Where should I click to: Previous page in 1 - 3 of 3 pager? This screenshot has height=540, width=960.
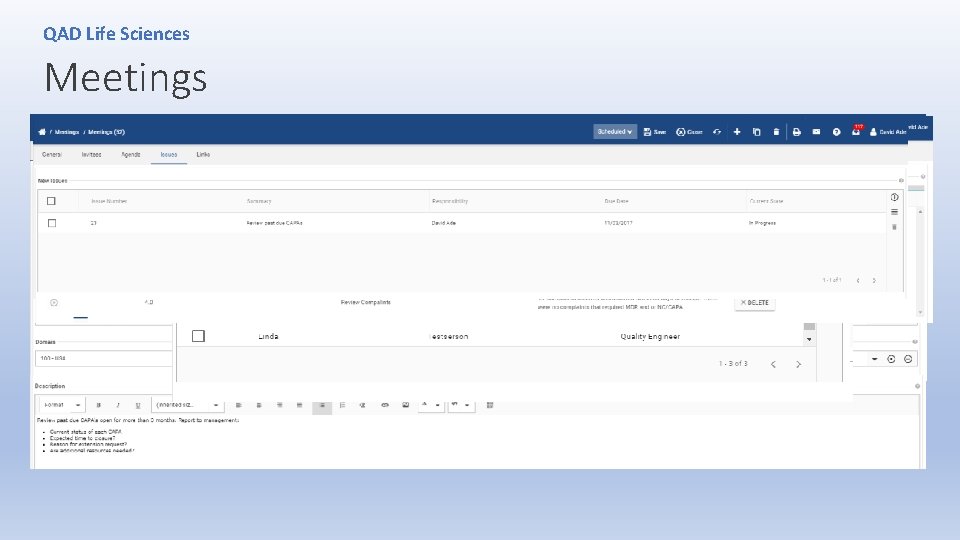[773, 364]
